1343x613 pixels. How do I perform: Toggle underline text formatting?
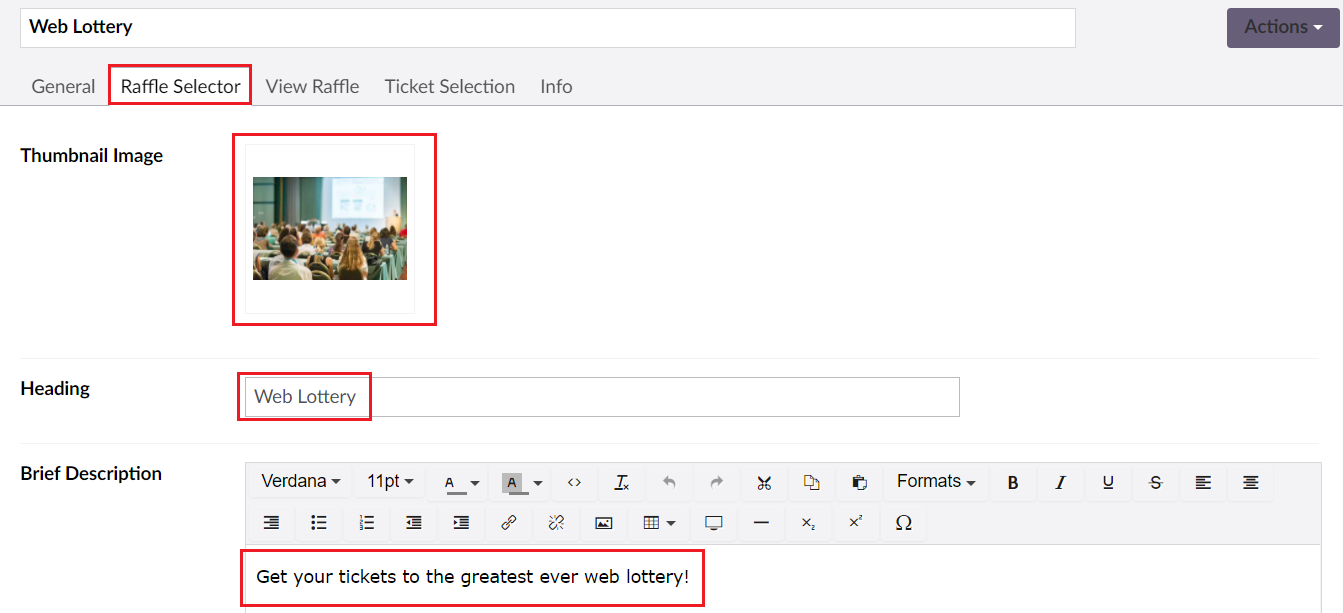point(1108,482)
